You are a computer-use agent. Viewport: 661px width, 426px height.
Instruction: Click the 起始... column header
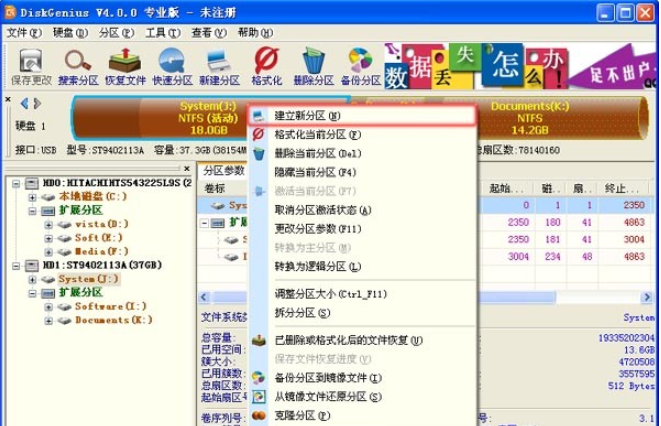point(508,188)
